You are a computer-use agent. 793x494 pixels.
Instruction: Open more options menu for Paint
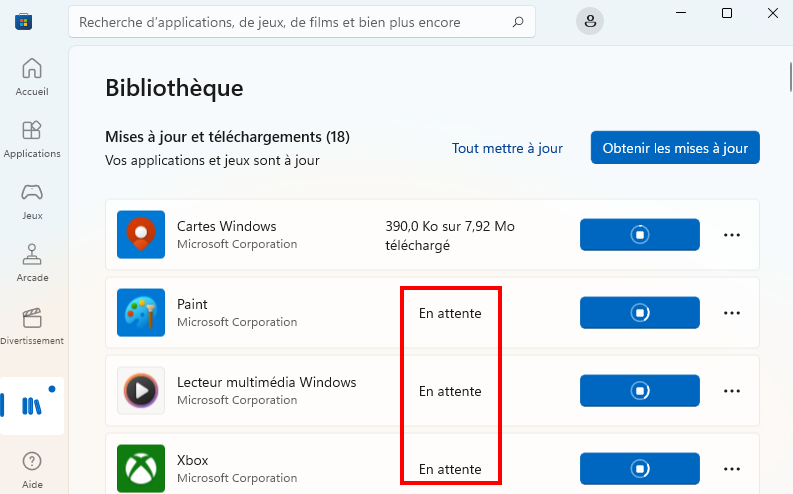tap(732, 312)
